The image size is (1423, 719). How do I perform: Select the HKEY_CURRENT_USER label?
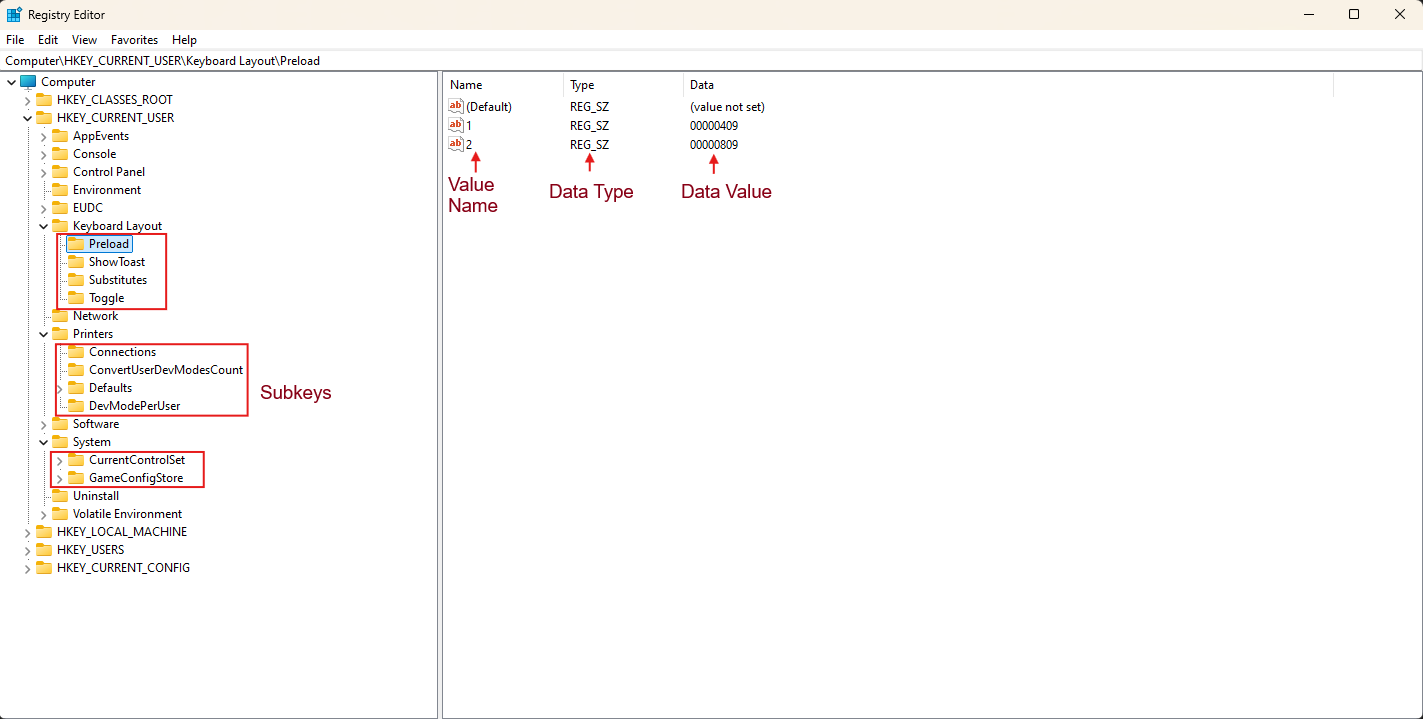(115, 118)
